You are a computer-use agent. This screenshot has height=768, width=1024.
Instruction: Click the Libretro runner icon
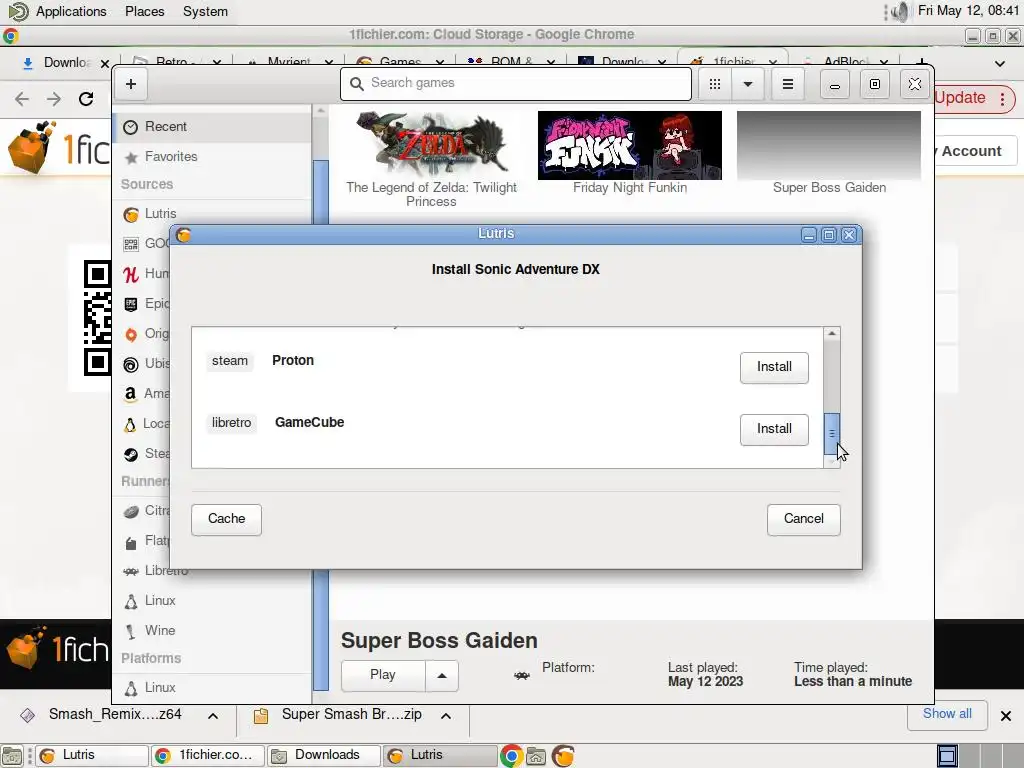coord(131,571)
